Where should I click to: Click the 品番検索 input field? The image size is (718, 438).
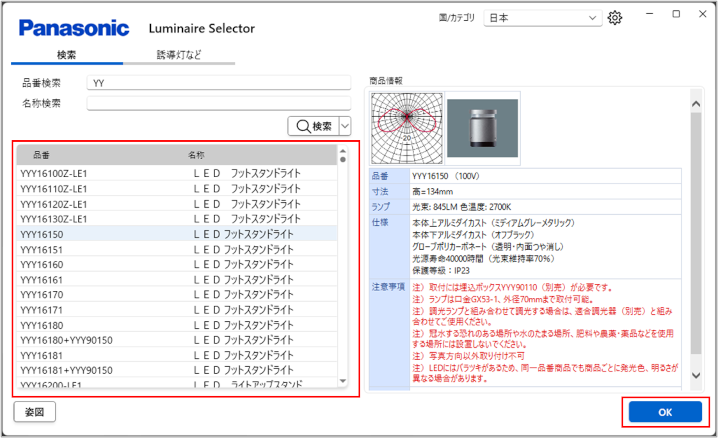218,84
